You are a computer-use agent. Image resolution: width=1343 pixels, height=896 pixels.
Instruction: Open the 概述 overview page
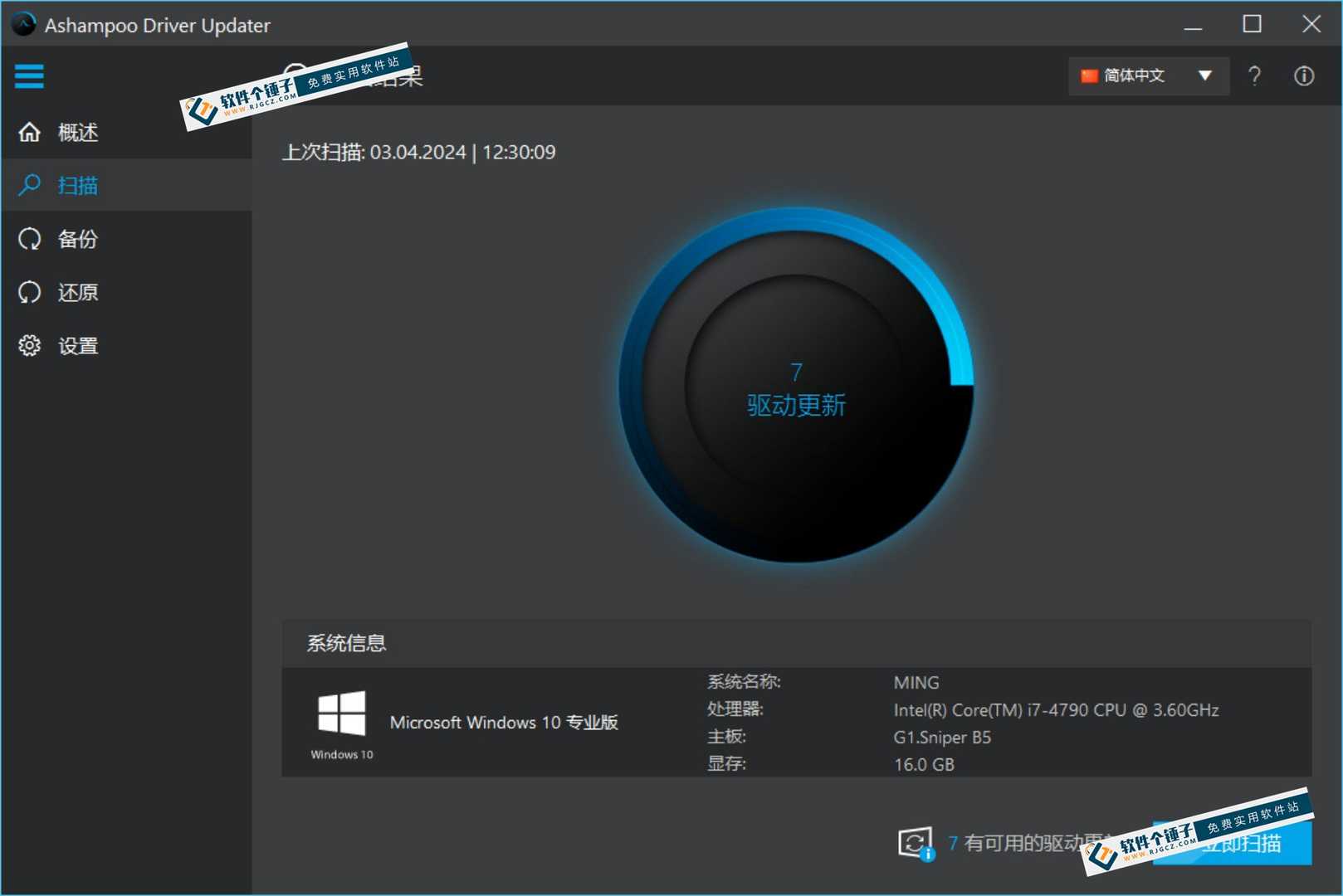(x=126, y=132)
